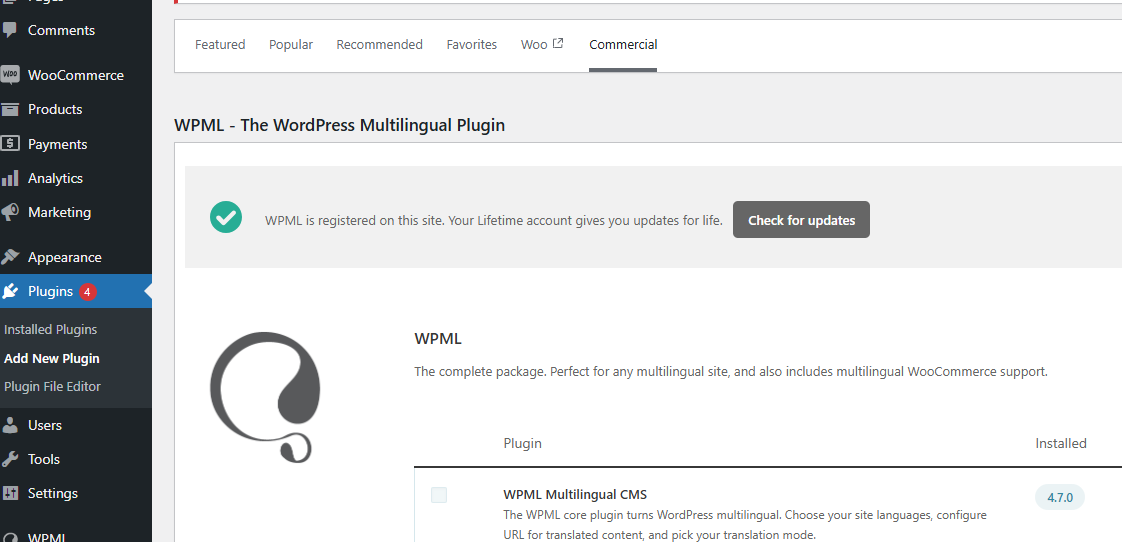Go to the Payments menu
1122x542 pixels.
pyautogui.click(x=57, y=144)
